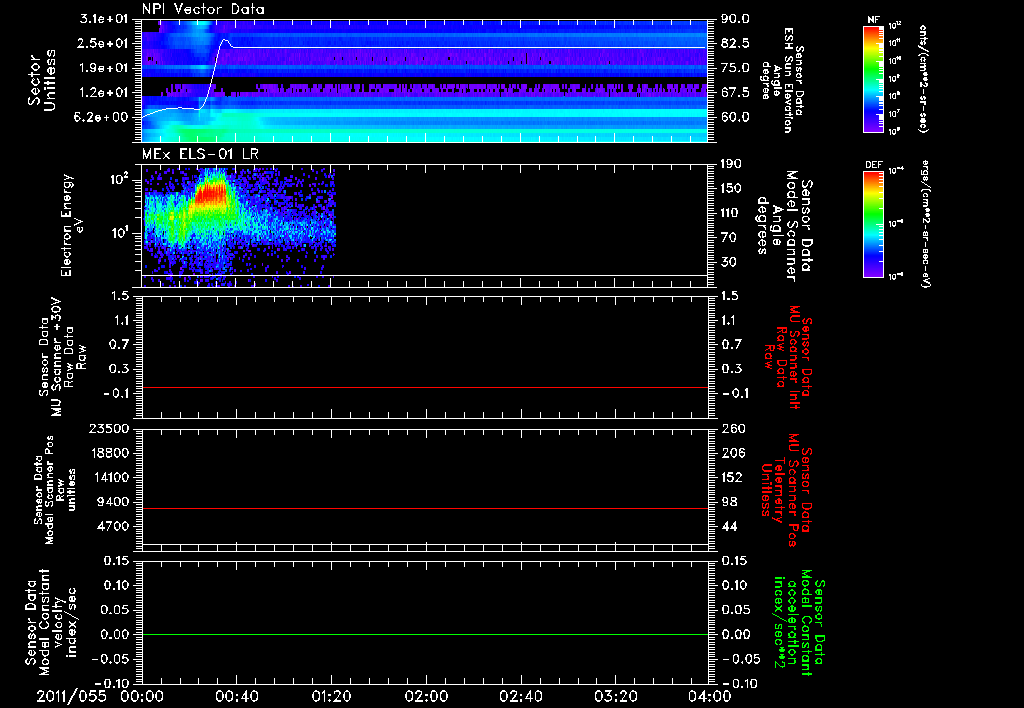Click the "9400" scanner position tick
This screenshot has height=708, width=1024.
point(113,502)
